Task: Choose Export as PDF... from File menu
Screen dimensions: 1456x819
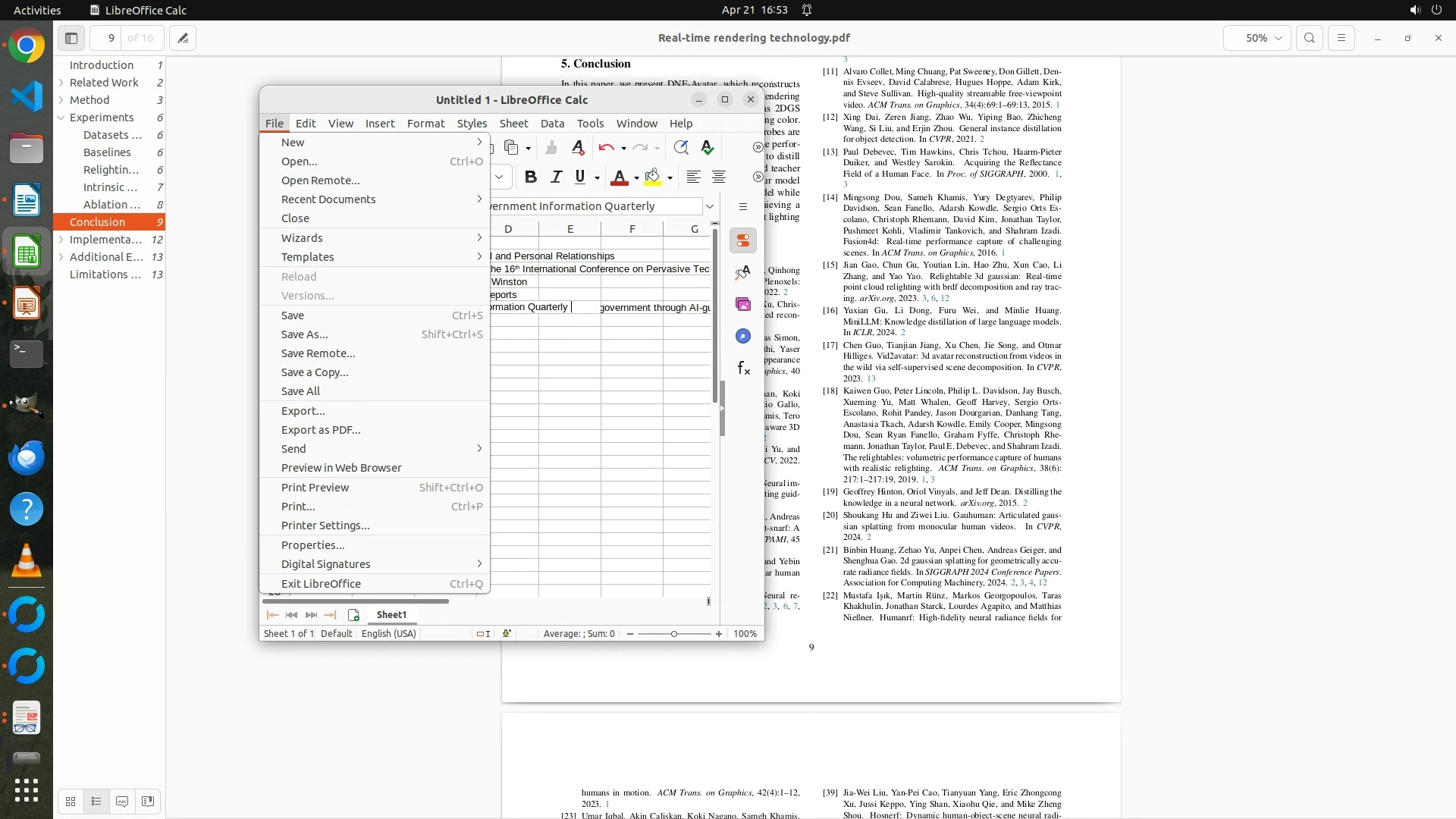Action: [x=320, y=430]
